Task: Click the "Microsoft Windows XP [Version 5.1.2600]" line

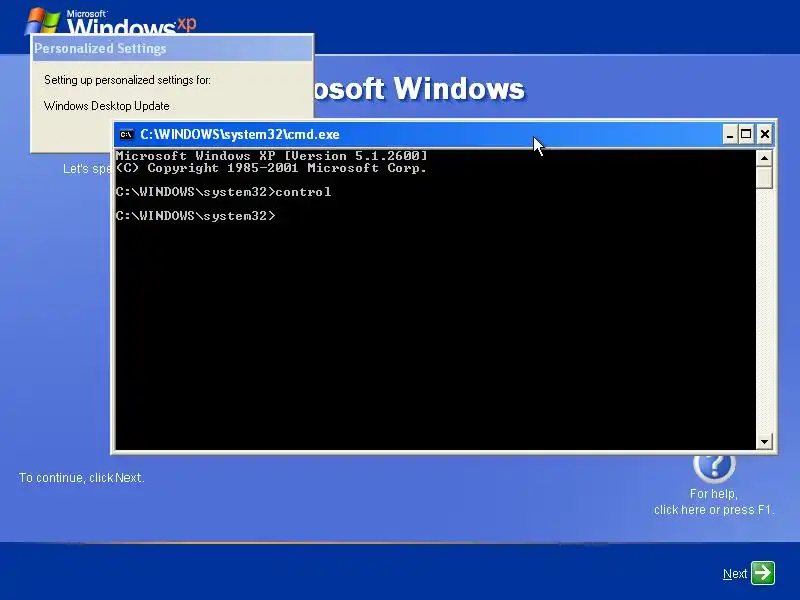Action: 271,156
